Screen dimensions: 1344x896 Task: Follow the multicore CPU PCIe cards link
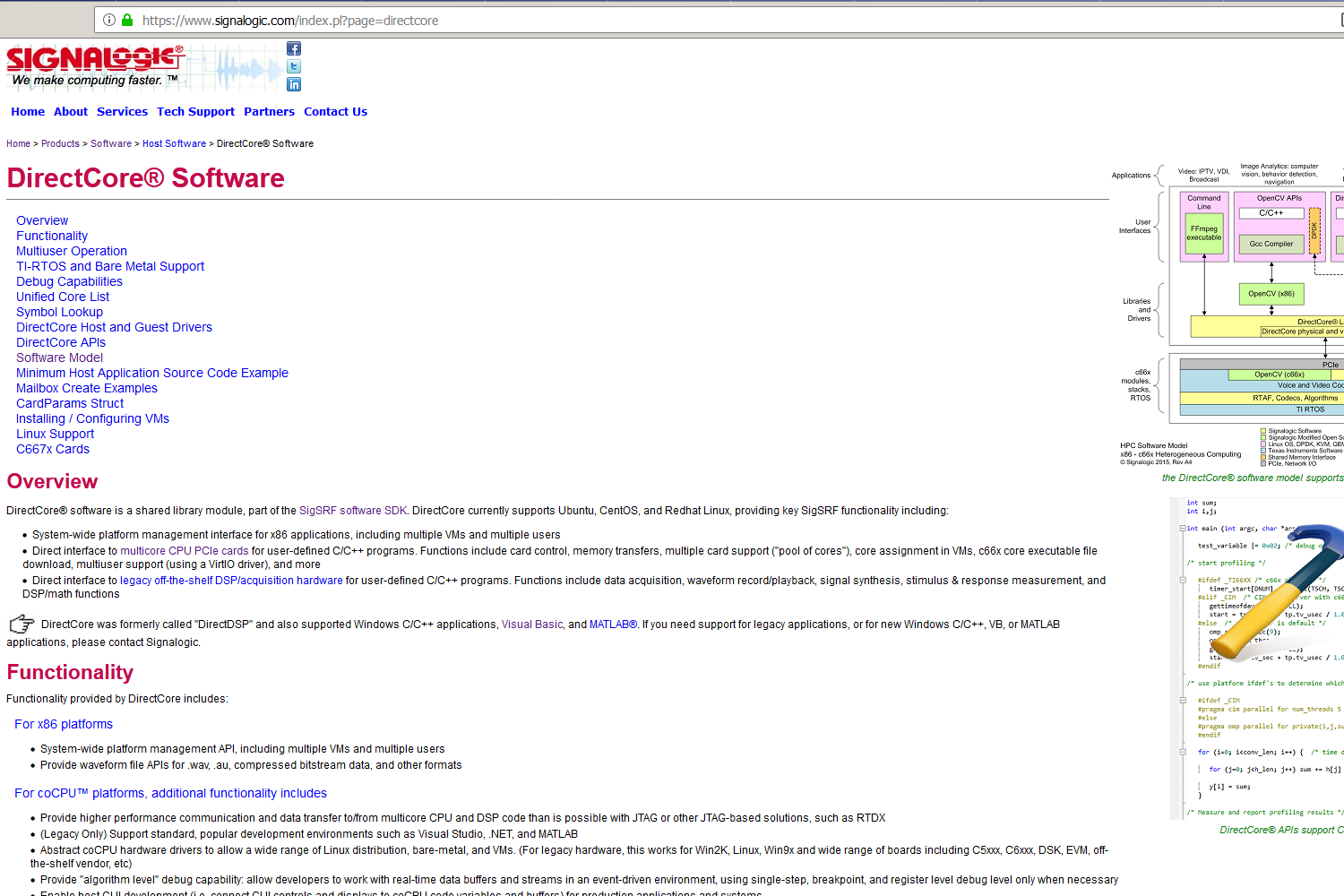pyautogui.click(x=185, y=551)
